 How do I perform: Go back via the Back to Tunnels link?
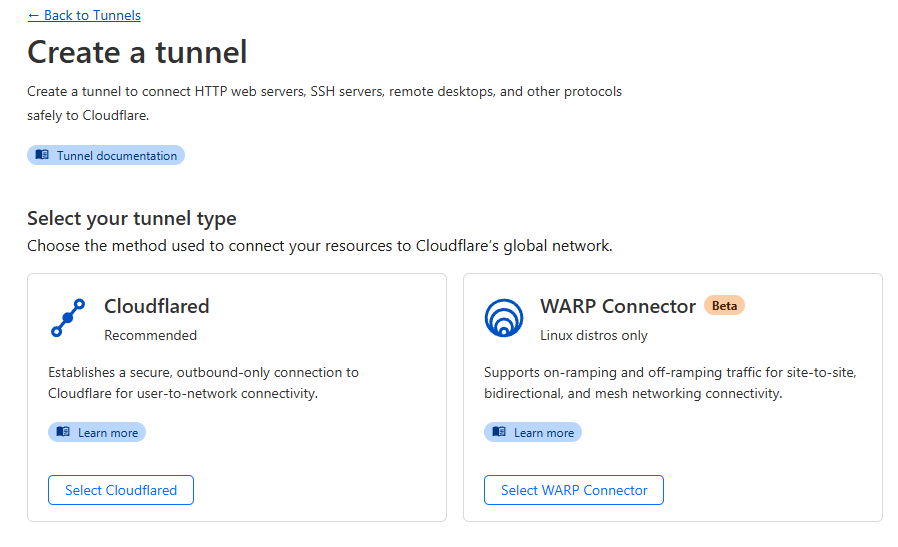coord(84,15)
